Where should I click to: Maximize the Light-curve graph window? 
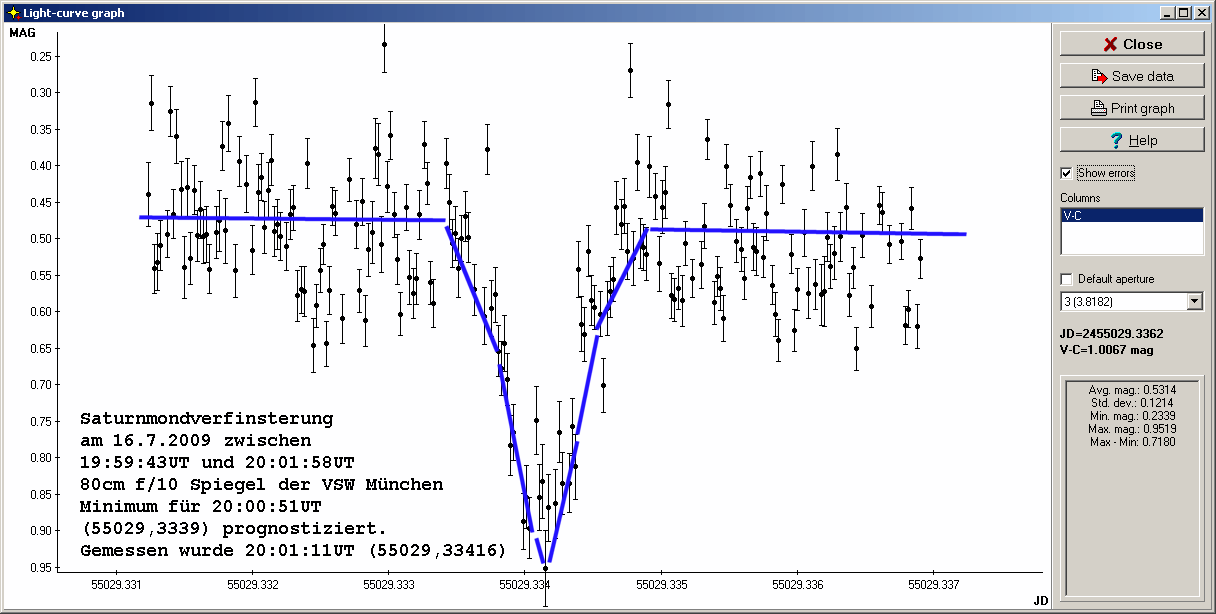(1184, 12)
